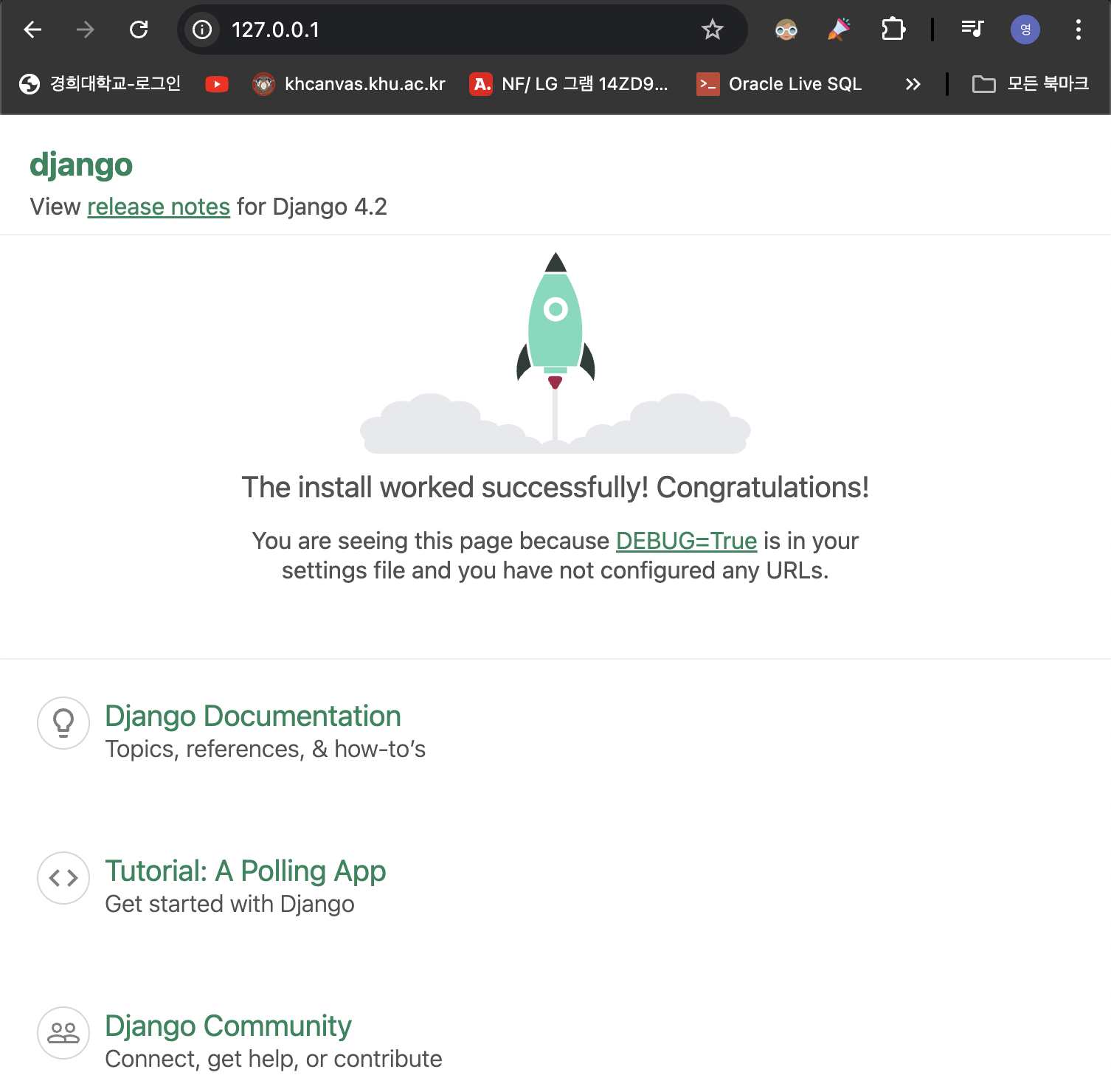Open the Chrome three-dot menu

point(1078,30)
